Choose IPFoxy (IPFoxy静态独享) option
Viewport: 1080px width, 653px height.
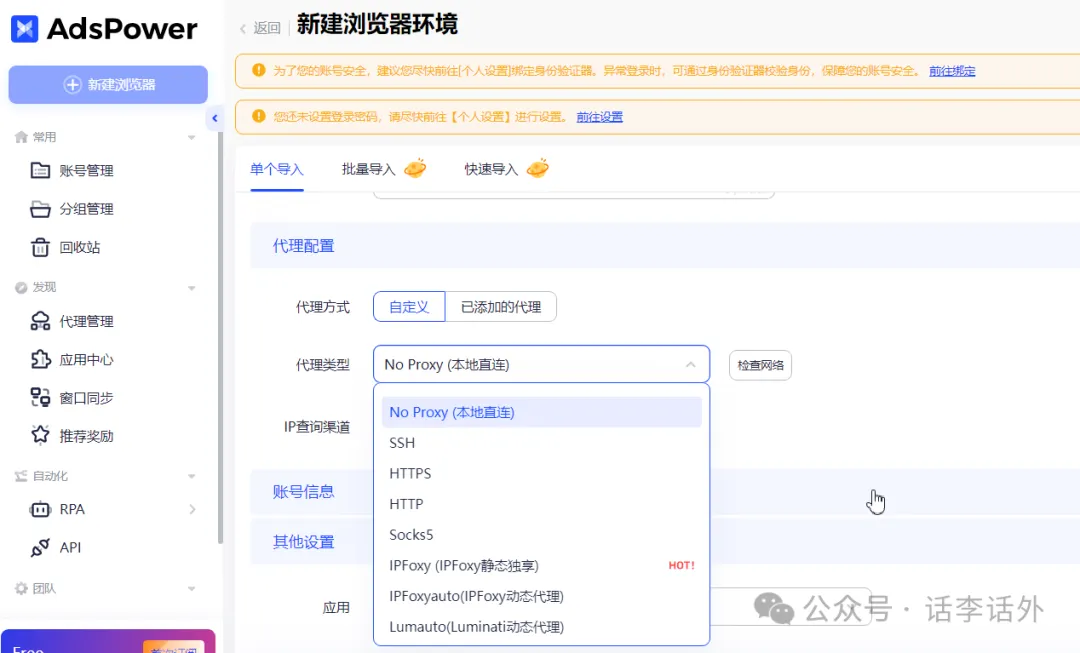(541, 566)
